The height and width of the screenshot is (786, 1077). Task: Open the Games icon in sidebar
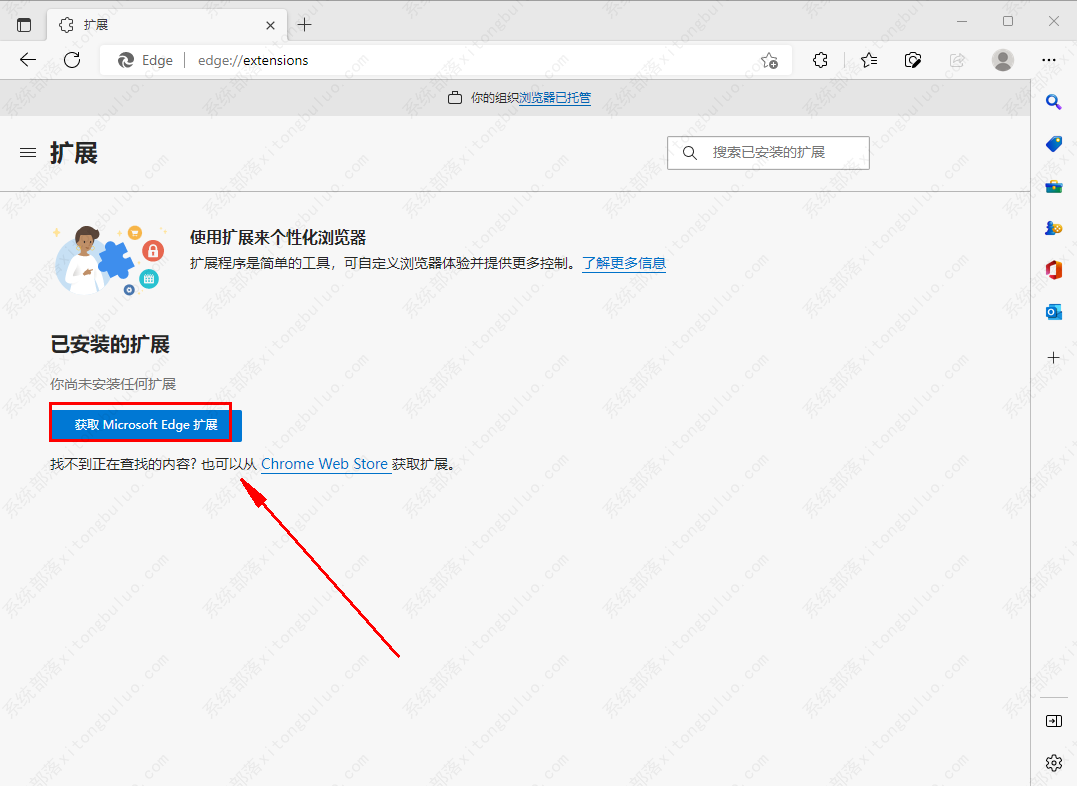pyautogui.click(x=1053, y=227)
